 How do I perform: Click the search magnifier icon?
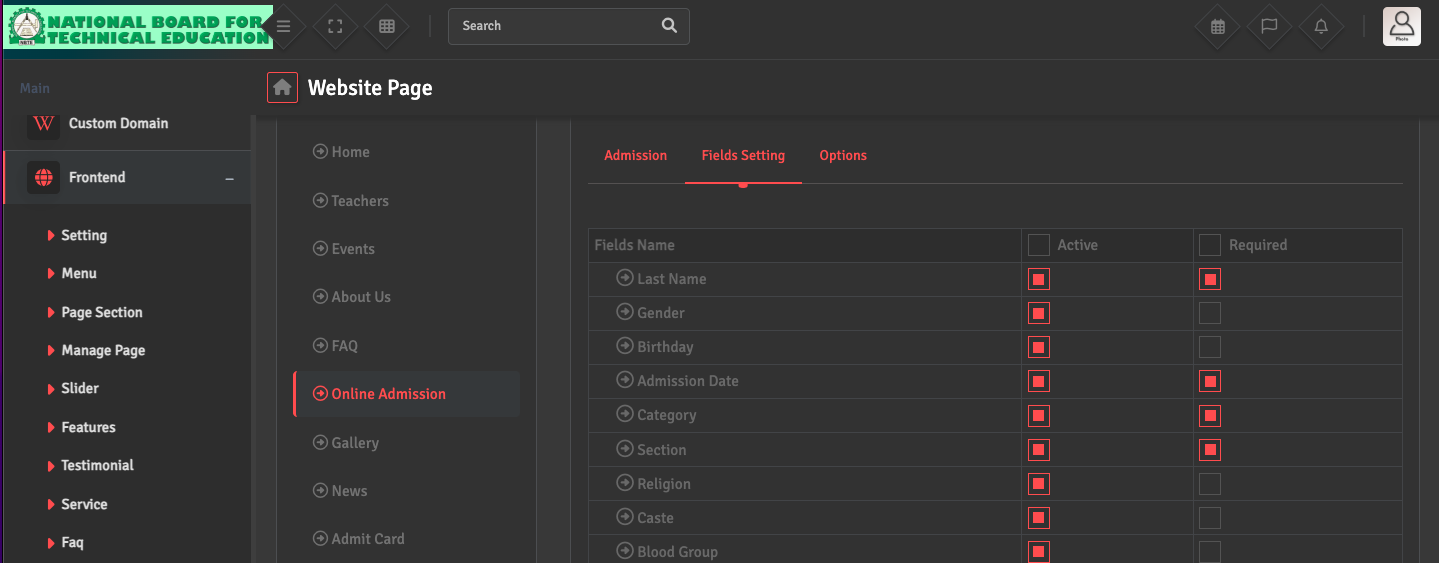(669, 26)
